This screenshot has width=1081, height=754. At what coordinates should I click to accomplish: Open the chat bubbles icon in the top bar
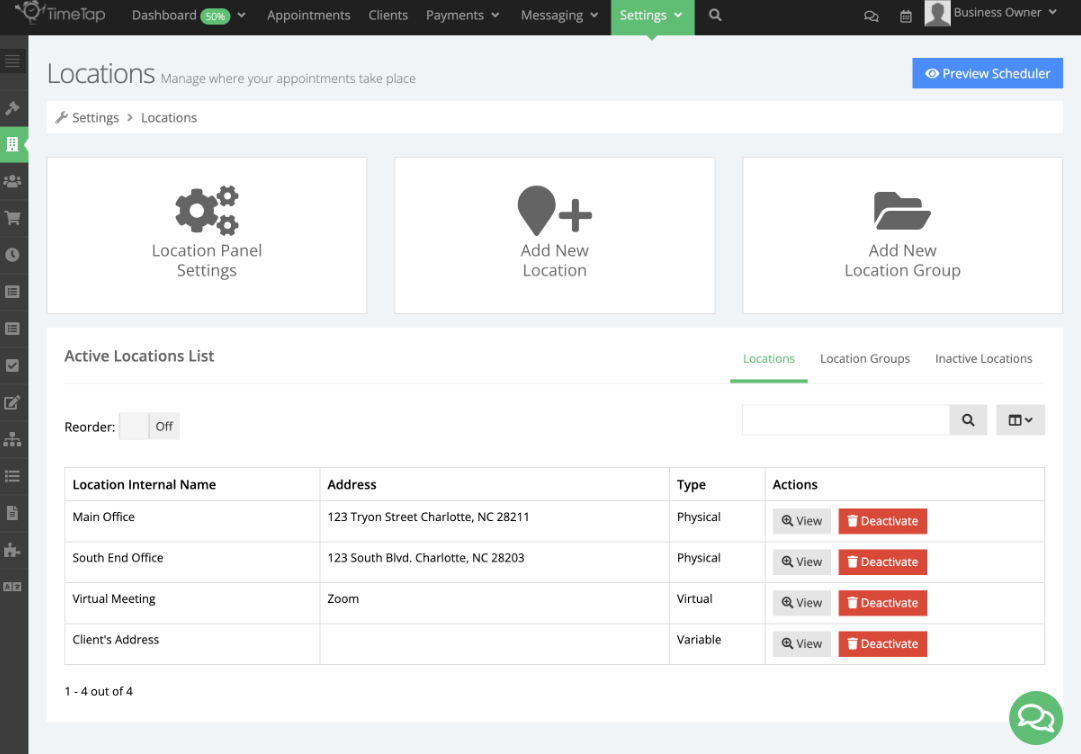871,16
